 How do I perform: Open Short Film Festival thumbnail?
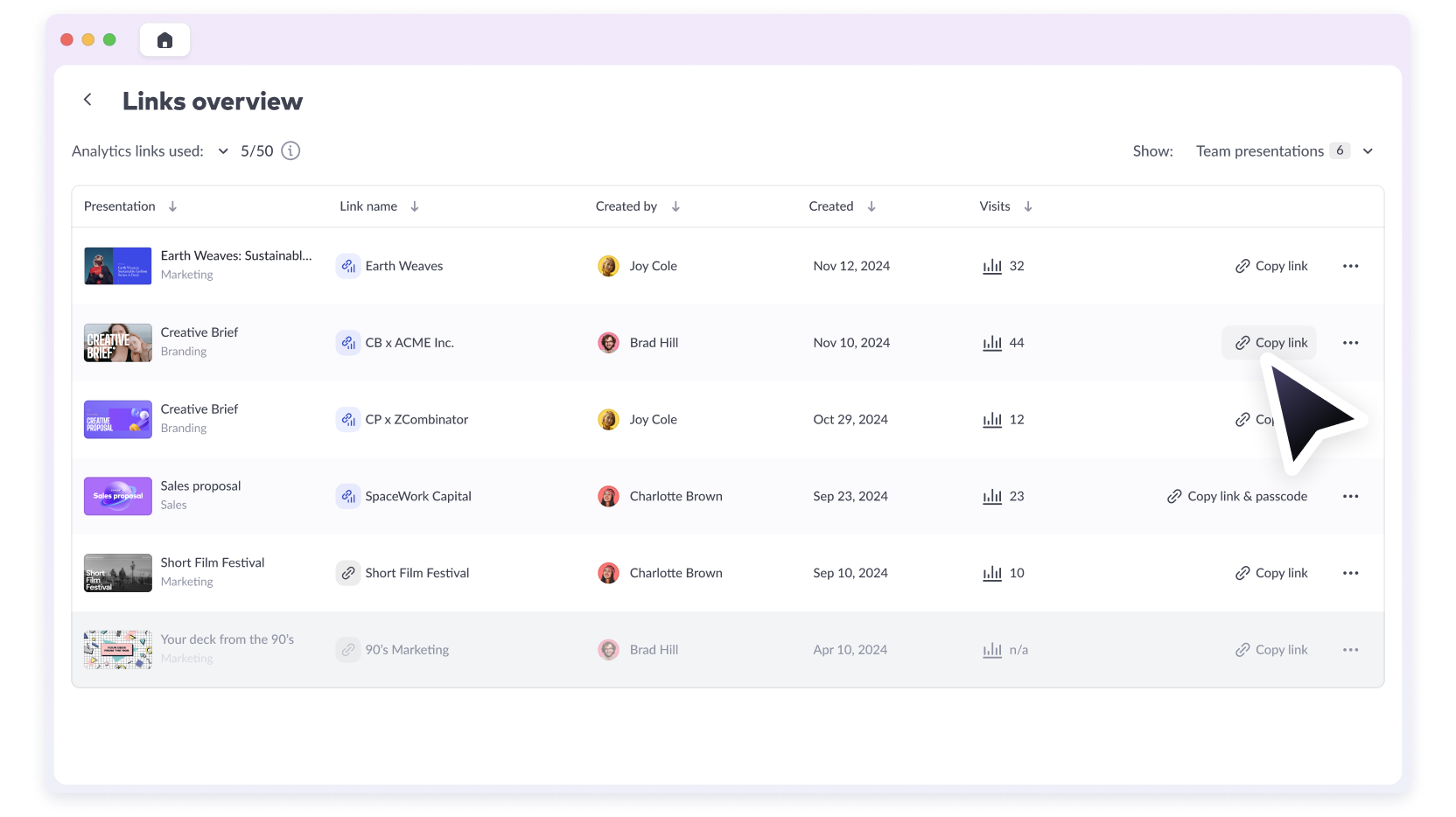tap(118, 573)
